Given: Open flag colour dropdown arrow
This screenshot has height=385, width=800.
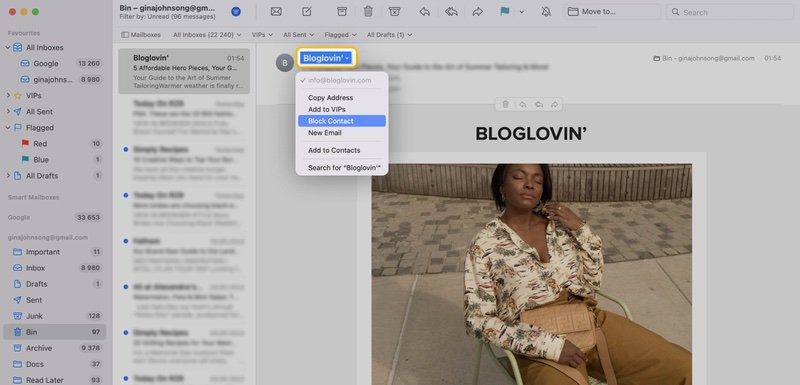Looking at the screenshot, I should point(521,12).
